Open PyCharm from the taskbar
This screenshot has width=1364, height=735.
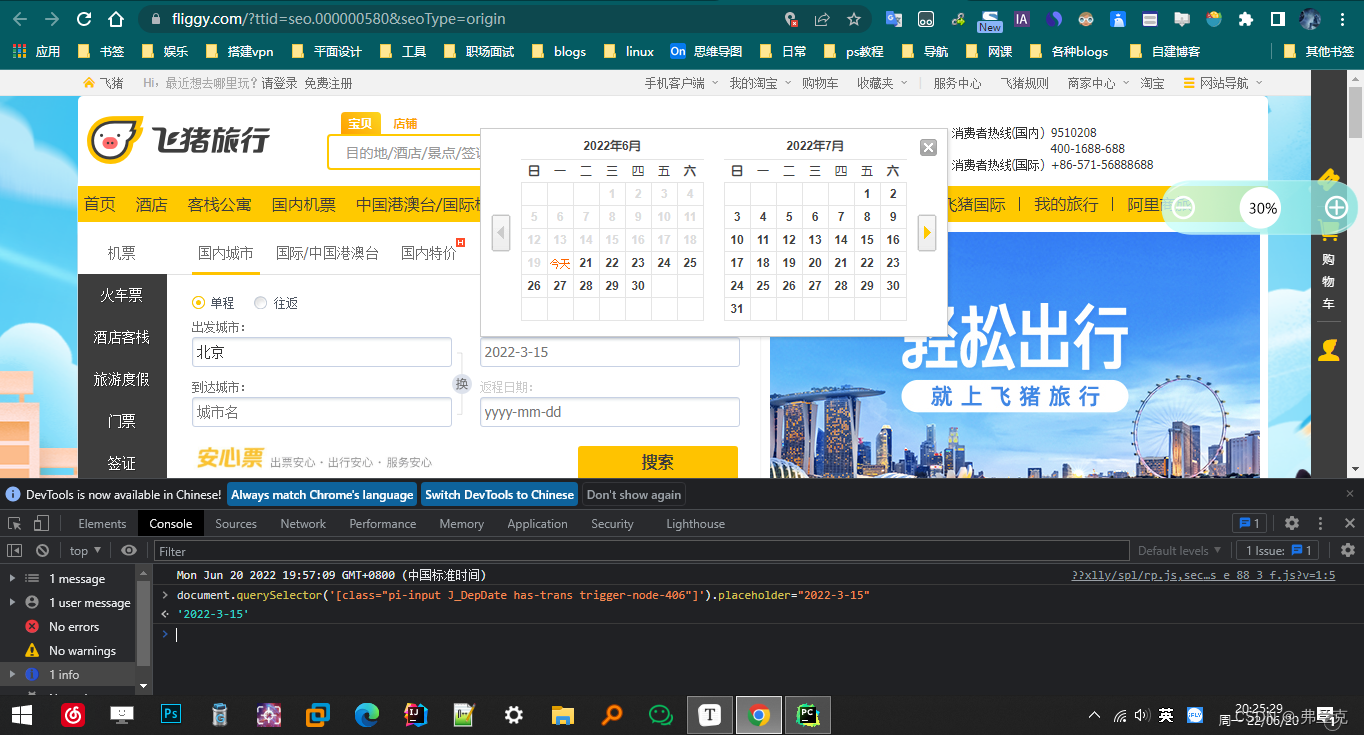807,715
